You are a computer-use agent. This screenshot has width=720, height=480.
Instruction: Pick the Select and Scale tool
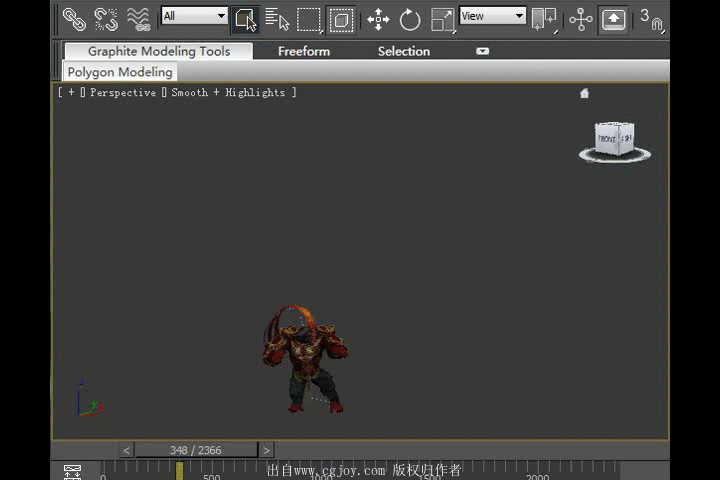click(442, 18)
